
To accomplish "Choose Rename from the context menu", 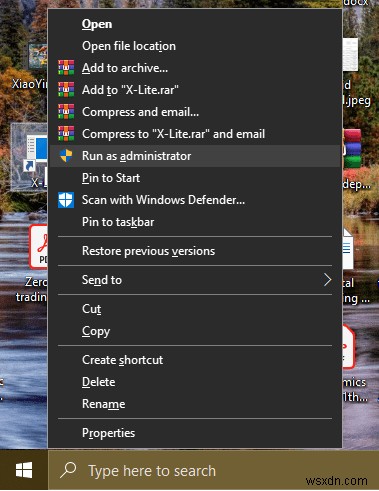I will point(195,404).
